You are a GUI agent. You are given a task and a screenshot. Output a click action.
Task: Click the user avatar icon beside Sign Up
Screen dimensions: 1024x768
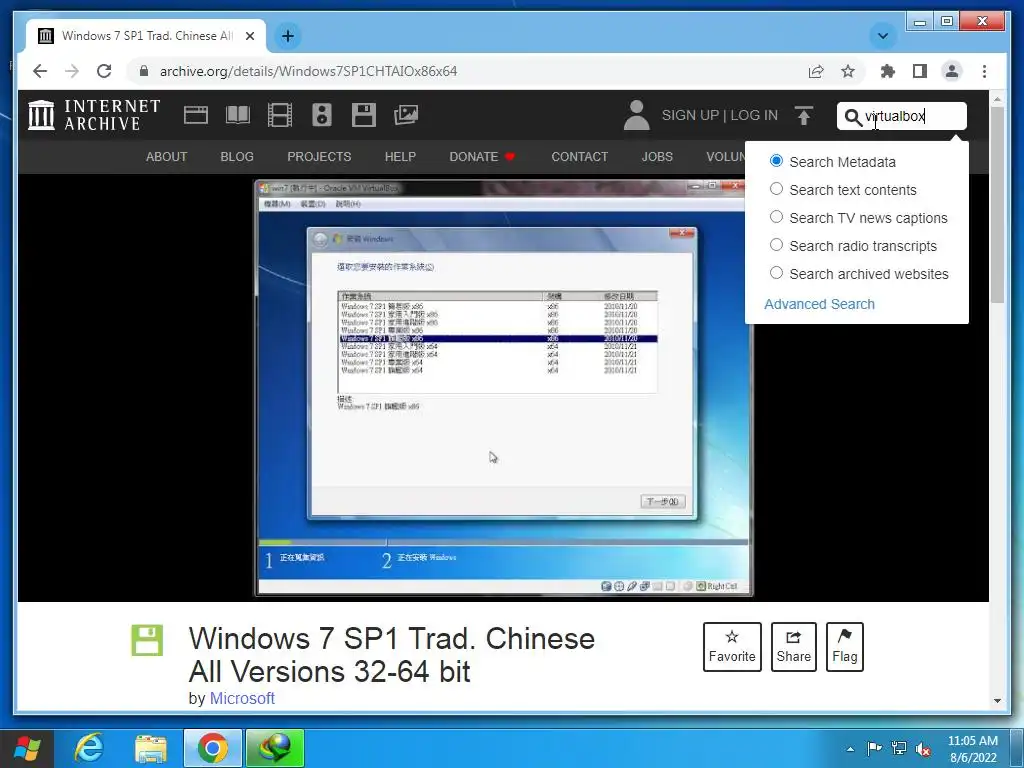click(x=636, y=115)
